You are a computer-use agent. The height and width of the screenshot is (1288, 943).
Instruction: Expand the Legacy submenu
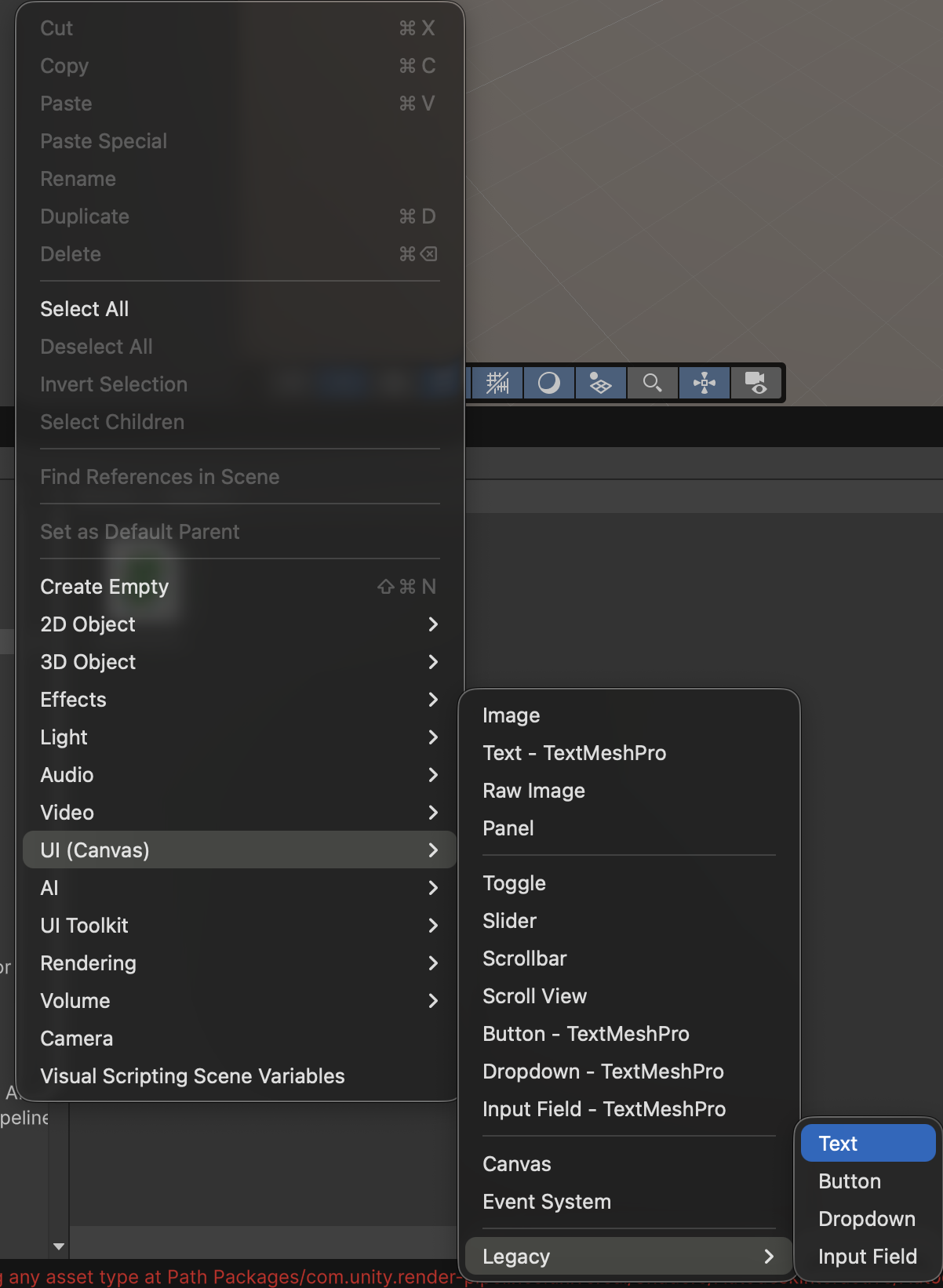tap(628, 1257)
